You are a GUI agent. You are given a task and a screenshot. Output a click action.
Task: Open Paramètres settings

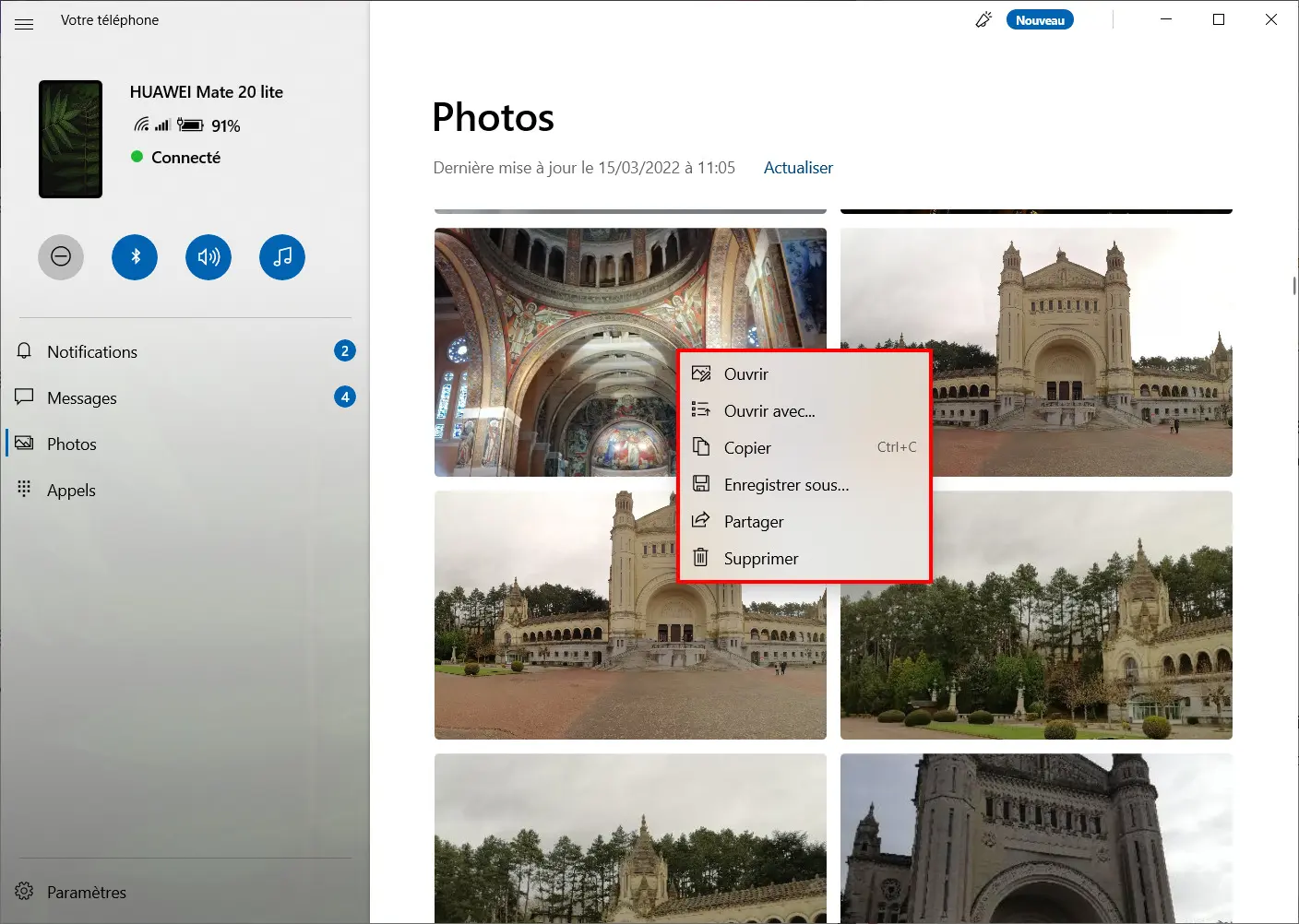point(185,892)
